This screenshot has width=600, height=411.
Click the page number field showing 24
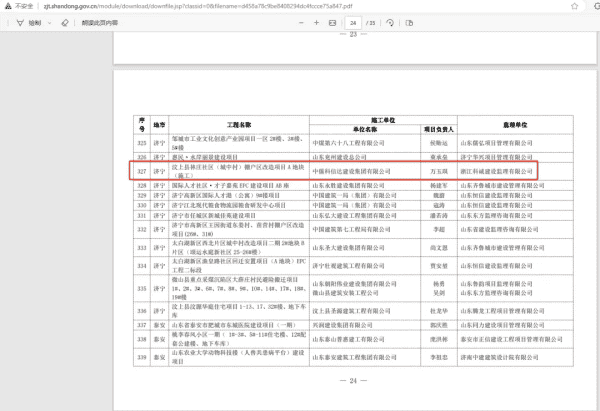pyautogui.click(x=352, y=21)
